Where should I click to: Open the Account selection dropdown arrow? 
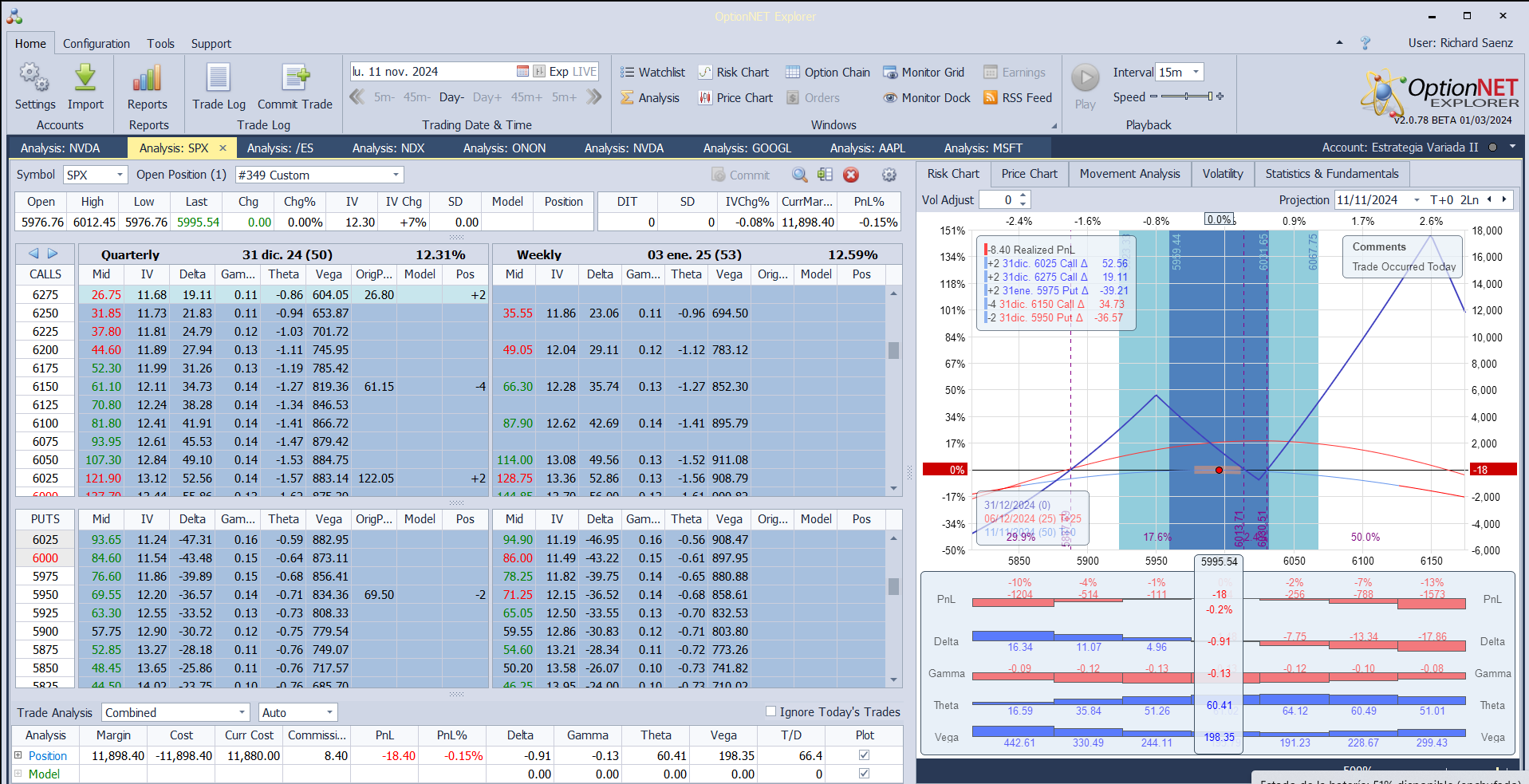pyautogui.click(x=1512, y=147)
